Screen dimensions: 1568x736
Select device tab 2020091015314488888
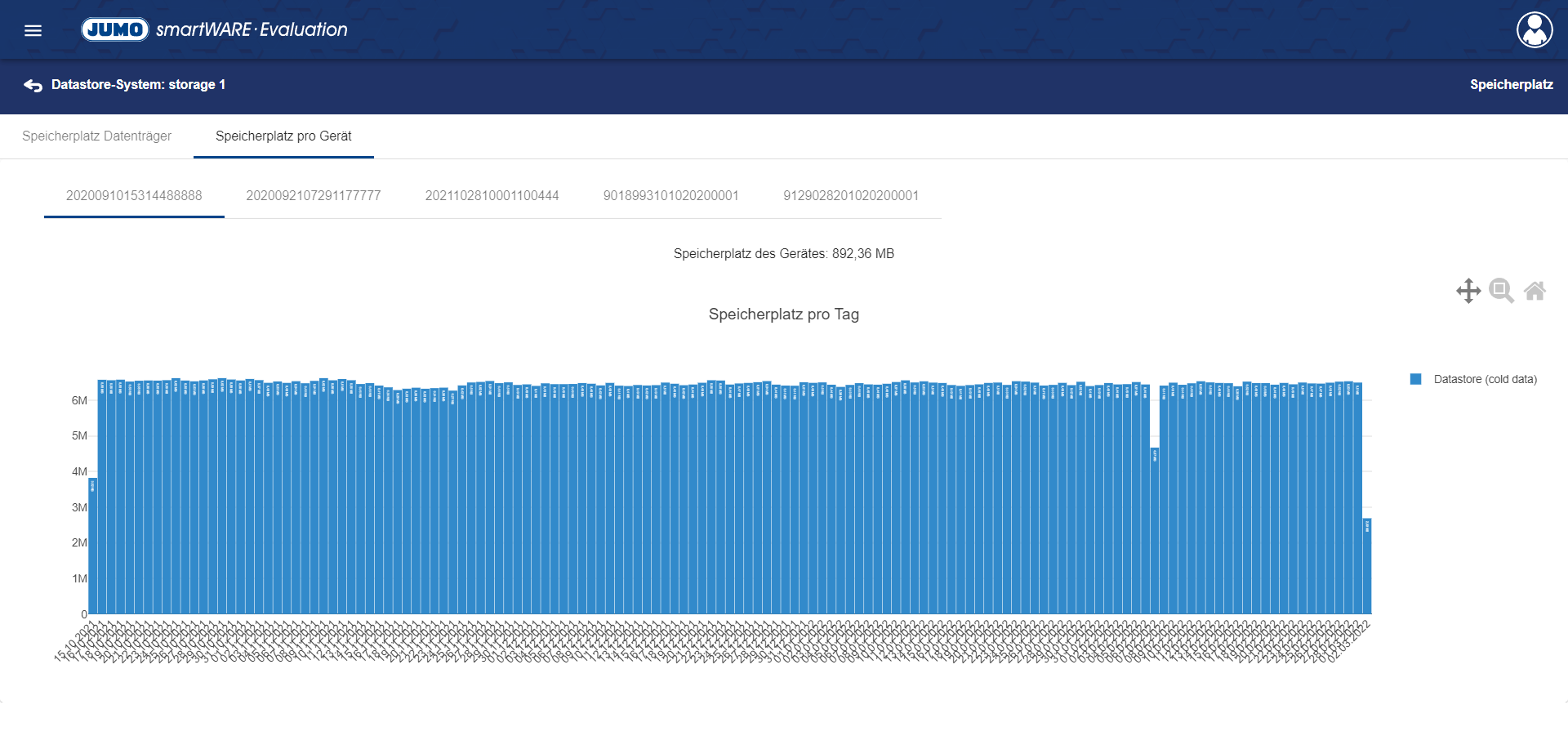[x=134, y=196]
